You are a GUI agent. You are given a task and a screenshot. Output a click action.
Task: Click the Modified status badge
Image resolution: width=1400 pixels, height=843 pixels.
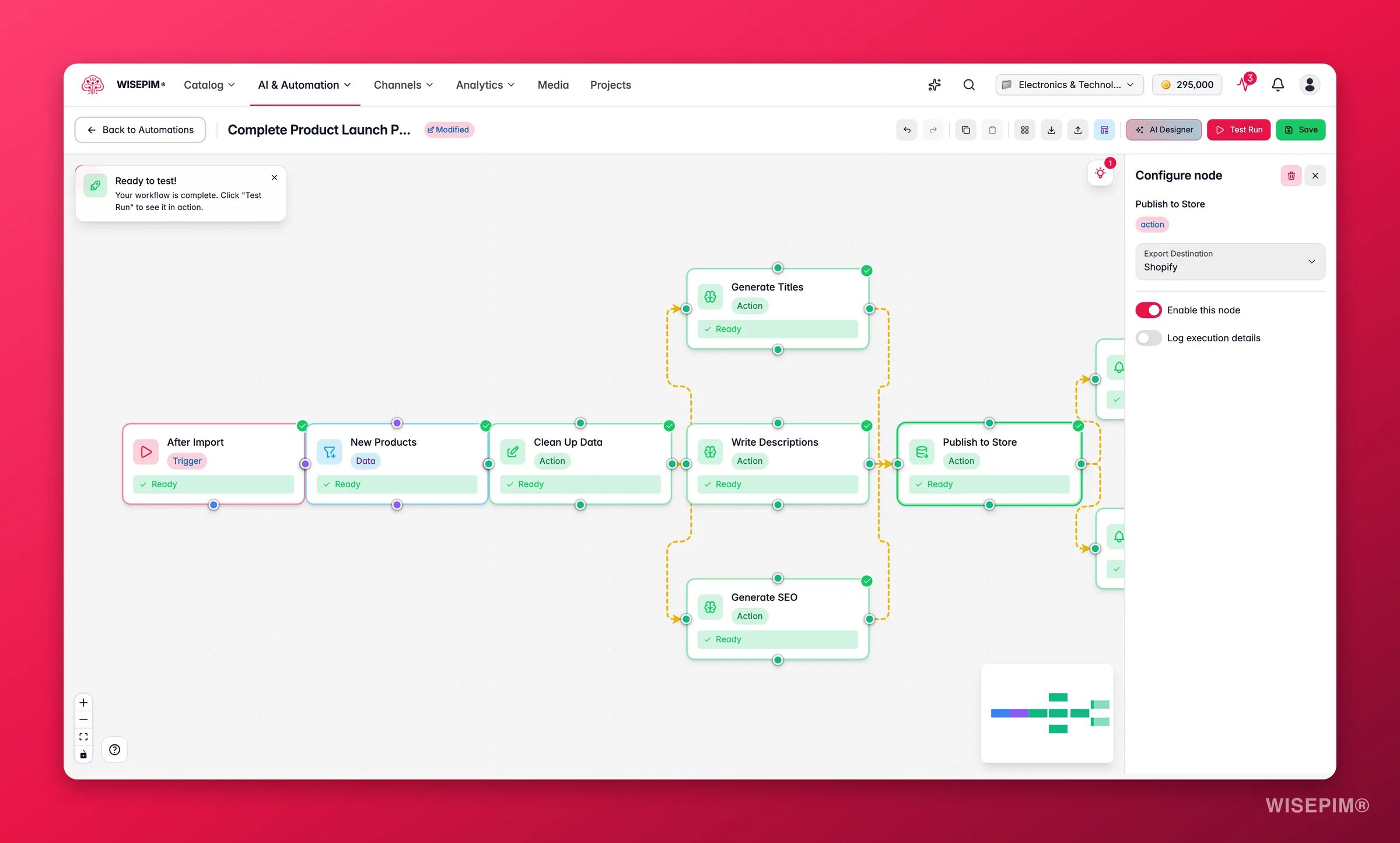[449, 130]
